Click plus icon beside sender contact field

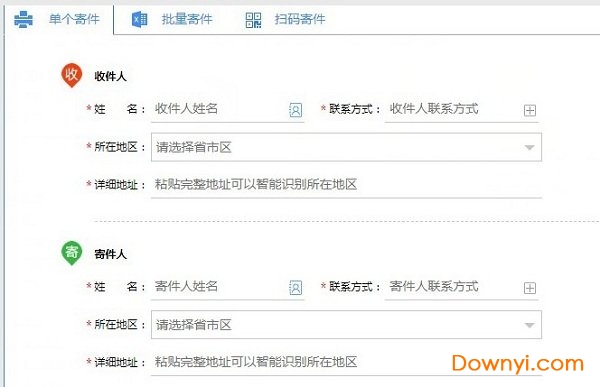coord(530,288)
